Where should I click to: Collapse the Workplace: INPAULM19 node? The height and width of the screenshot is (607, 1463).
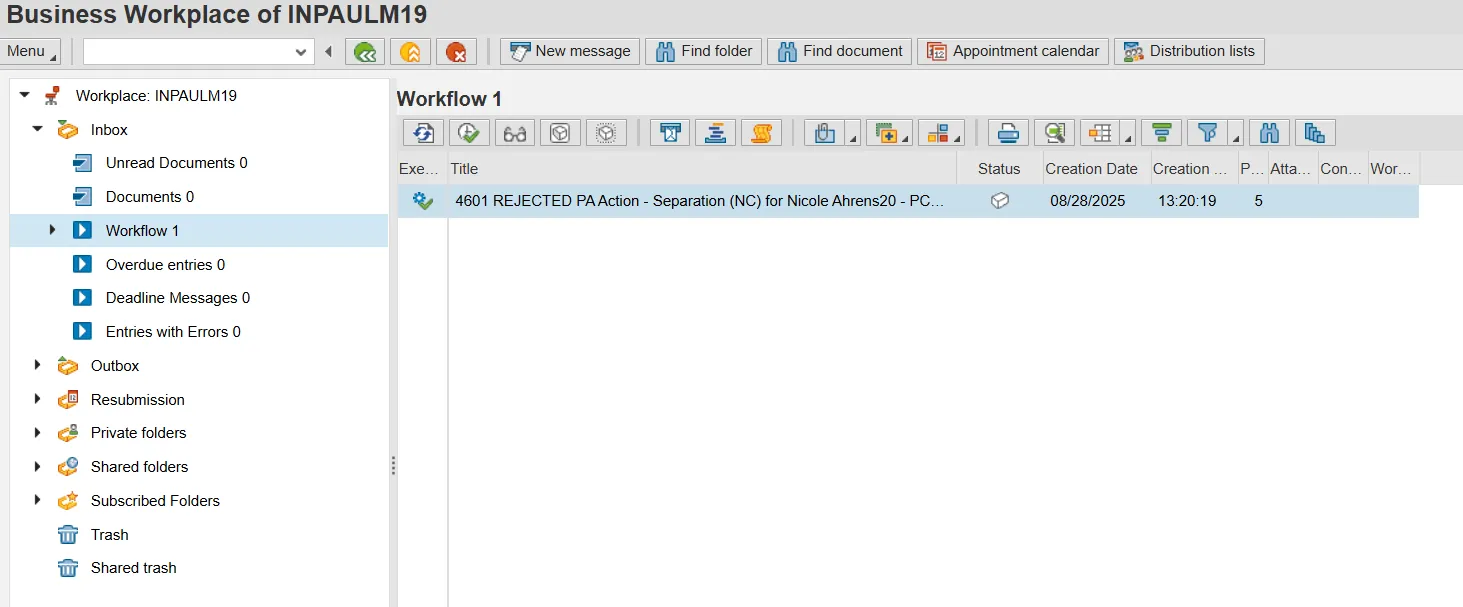pyautogui.click(x=25, y=95)
